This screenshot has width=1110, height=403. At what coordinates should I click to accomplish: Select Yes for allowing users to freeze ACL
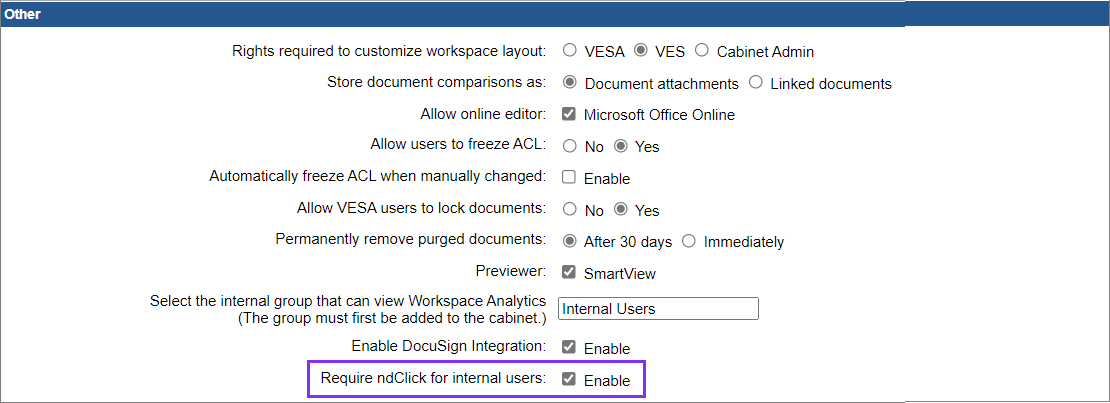tap(621, 147)
